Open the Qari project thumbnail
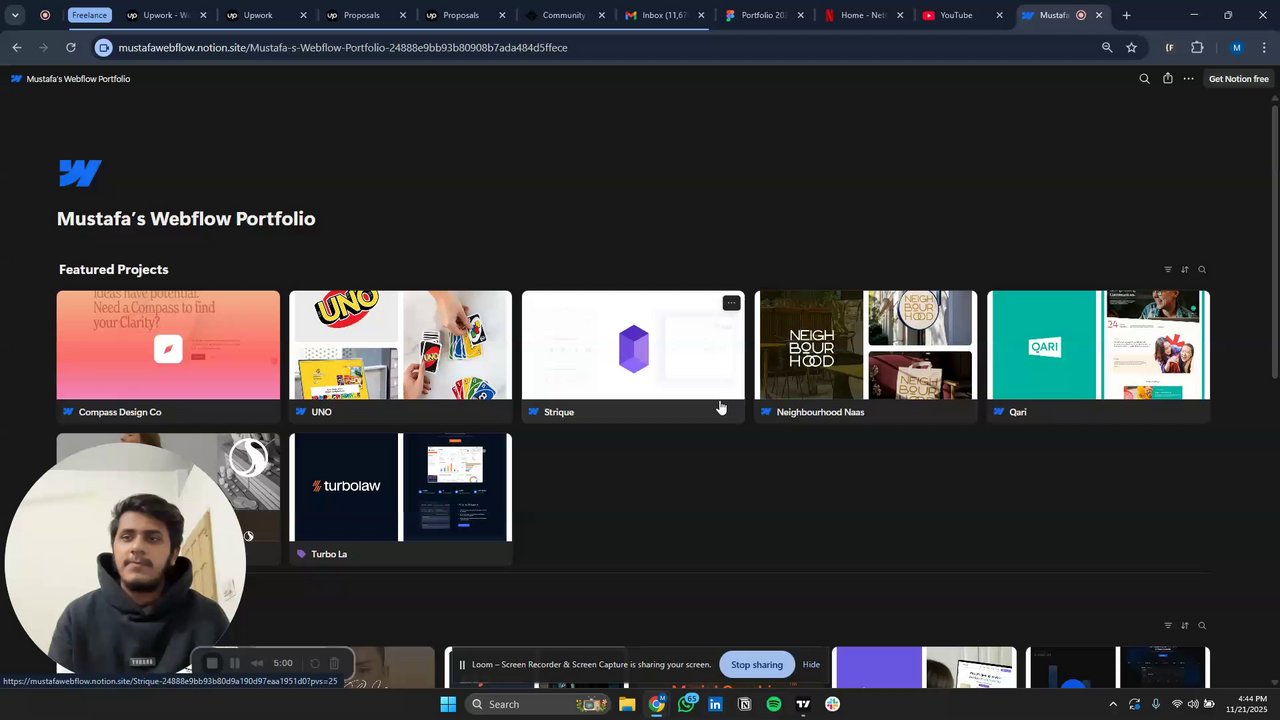This screenshot has height=720, width=1280. pyautogui.click(x=1098, y=345)
